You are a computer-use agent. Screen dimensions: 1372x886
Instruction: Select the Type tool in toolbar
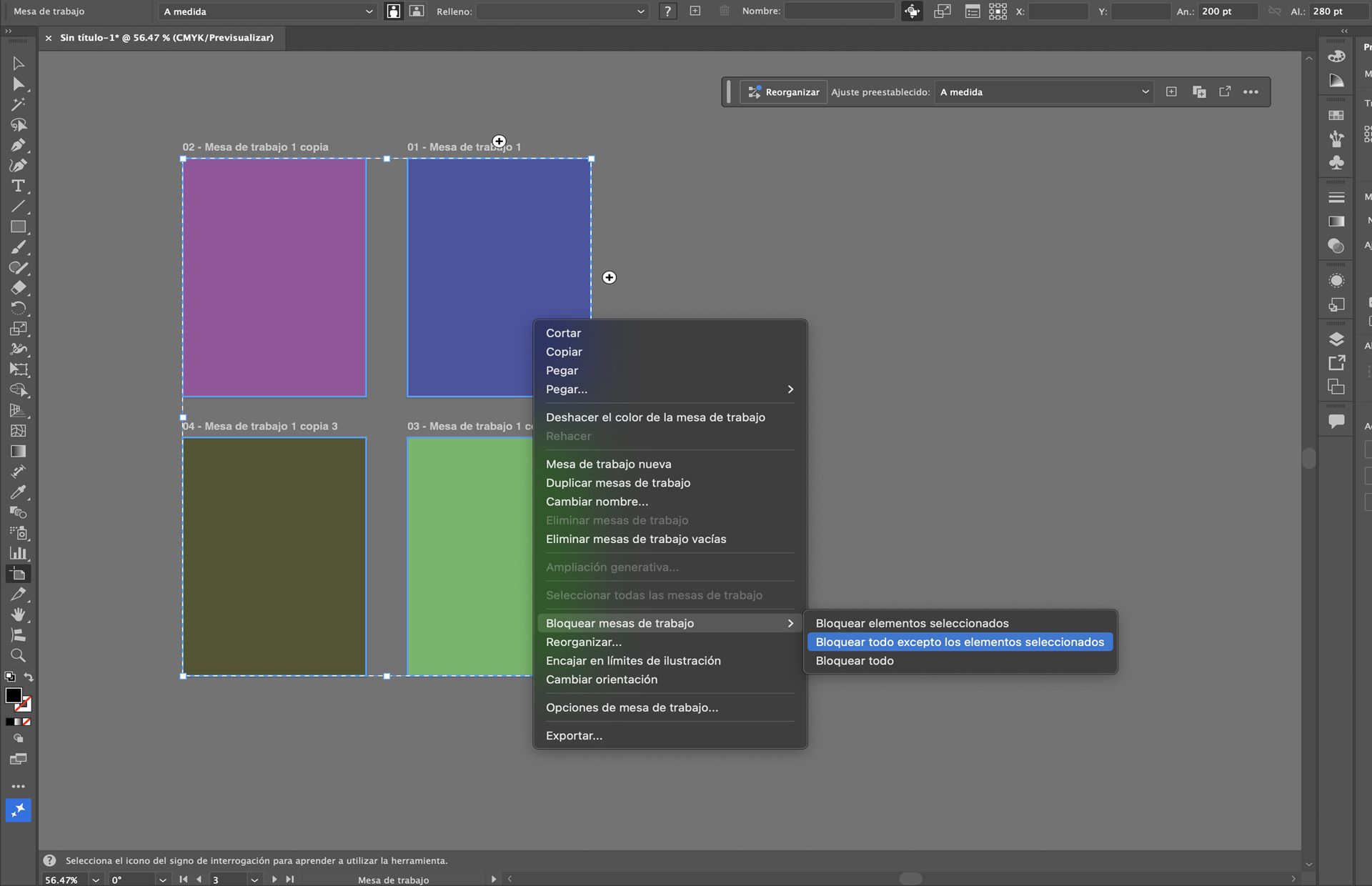[x=18, y=186]
